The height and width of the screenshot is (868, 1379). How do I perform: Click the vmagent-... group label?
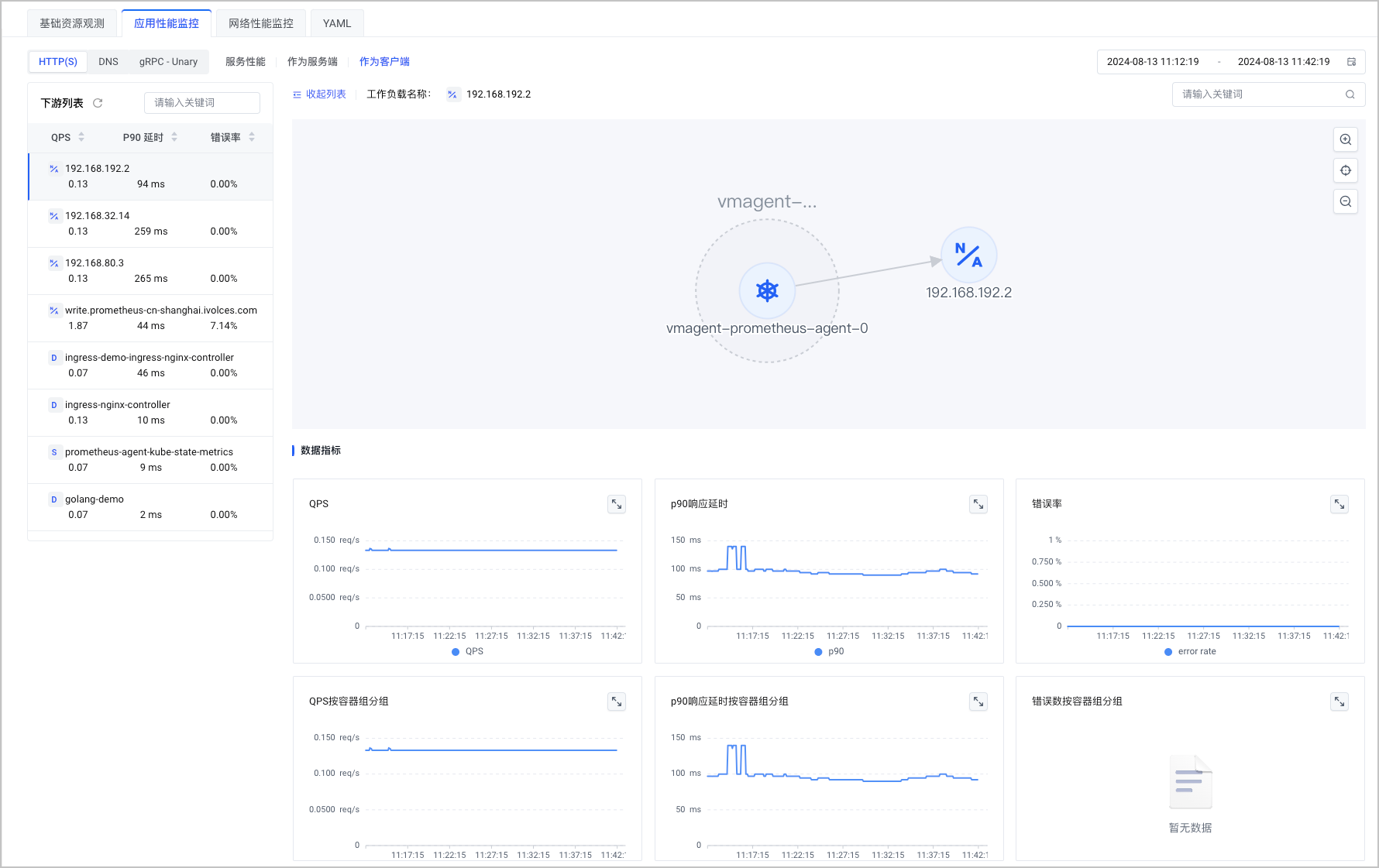(x=767, y=201)
